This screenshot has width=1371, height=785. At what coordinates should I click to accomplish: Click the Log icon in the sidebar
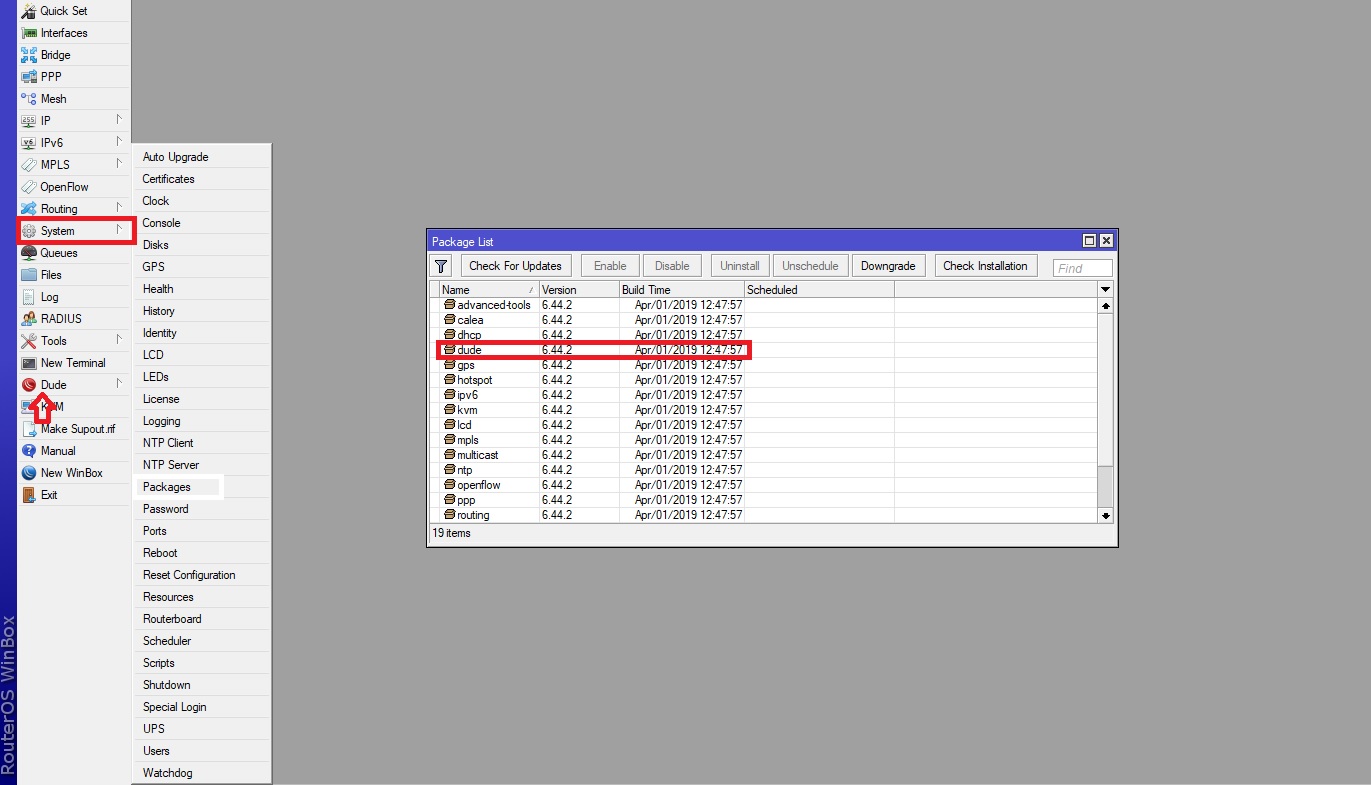point(30,296)
